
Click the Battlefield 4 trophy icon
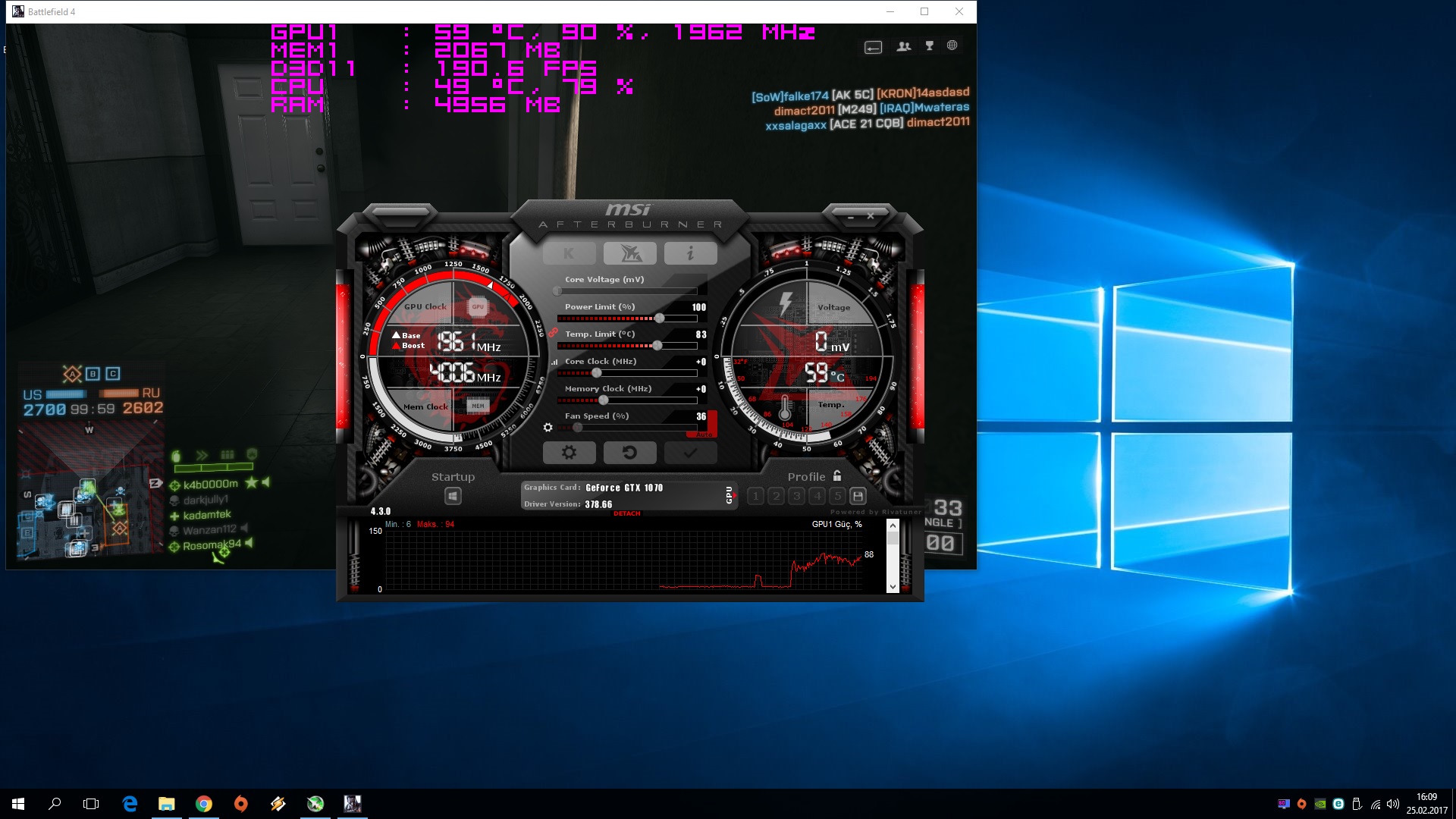(x=929, y=46)
